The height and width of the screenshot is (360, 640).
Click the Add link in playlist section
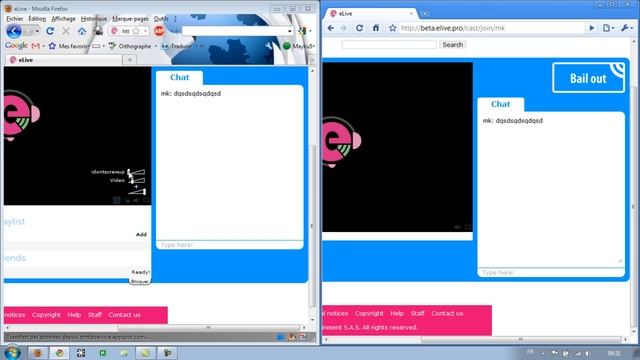[141, 234]
